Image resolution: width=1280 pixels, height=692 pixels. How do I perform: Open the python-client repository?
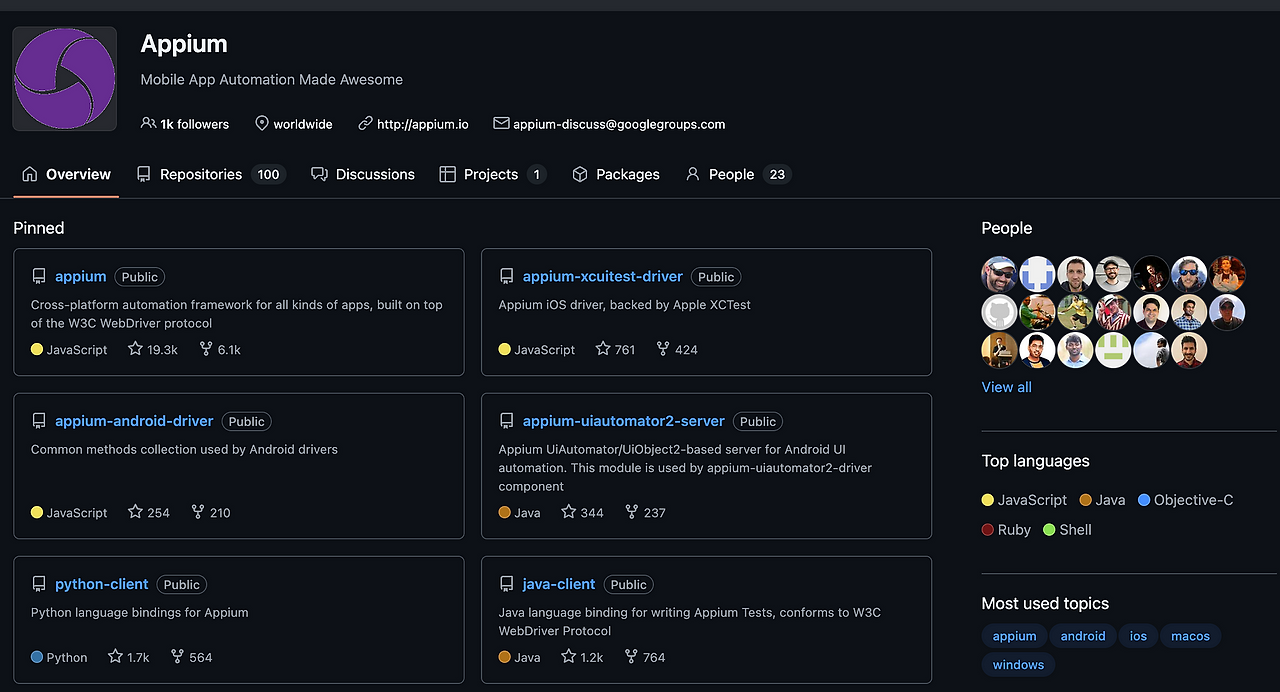click(x=102, y=584)
